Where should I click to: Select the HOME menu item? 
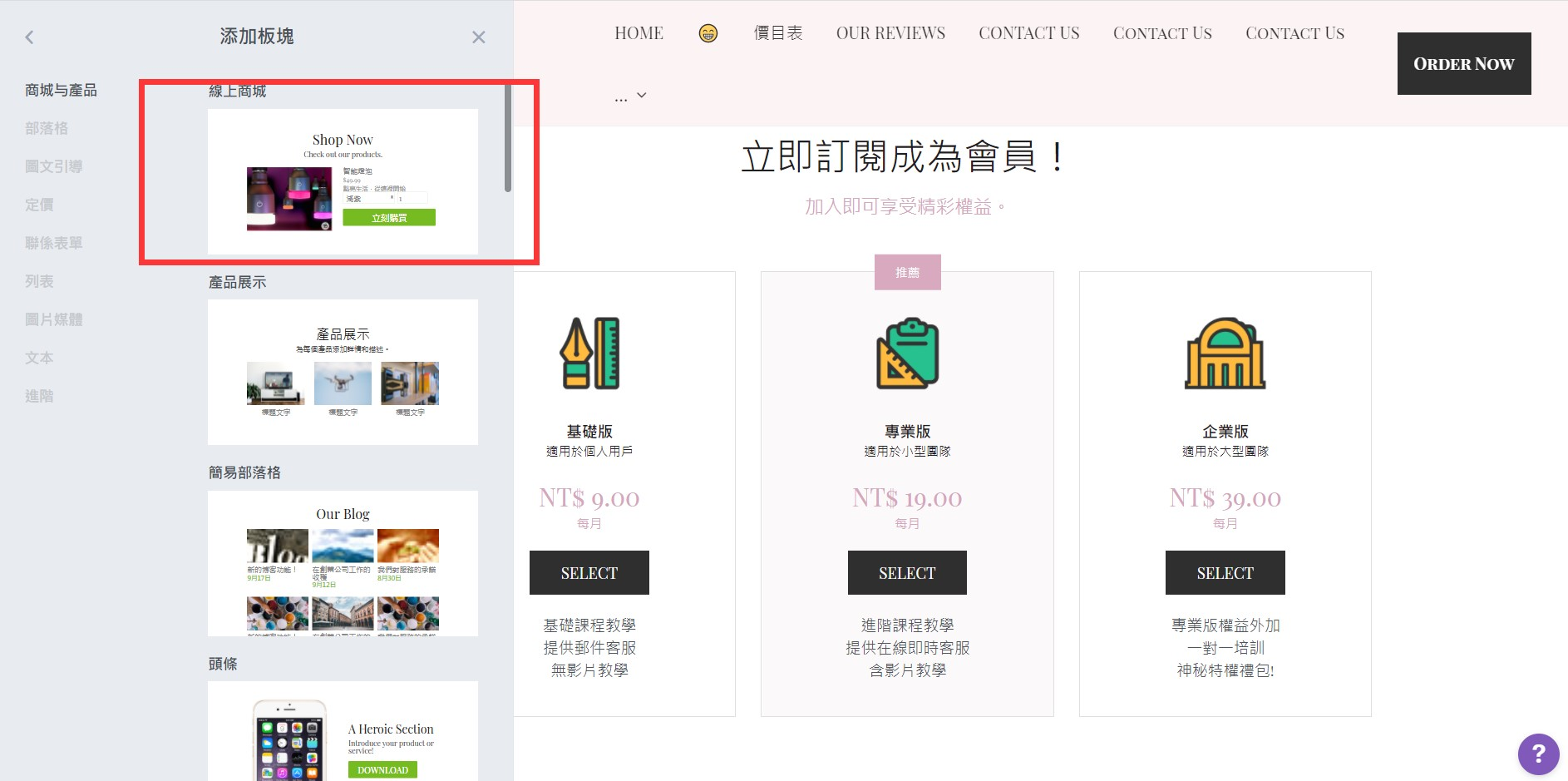[x=639, y=32]
